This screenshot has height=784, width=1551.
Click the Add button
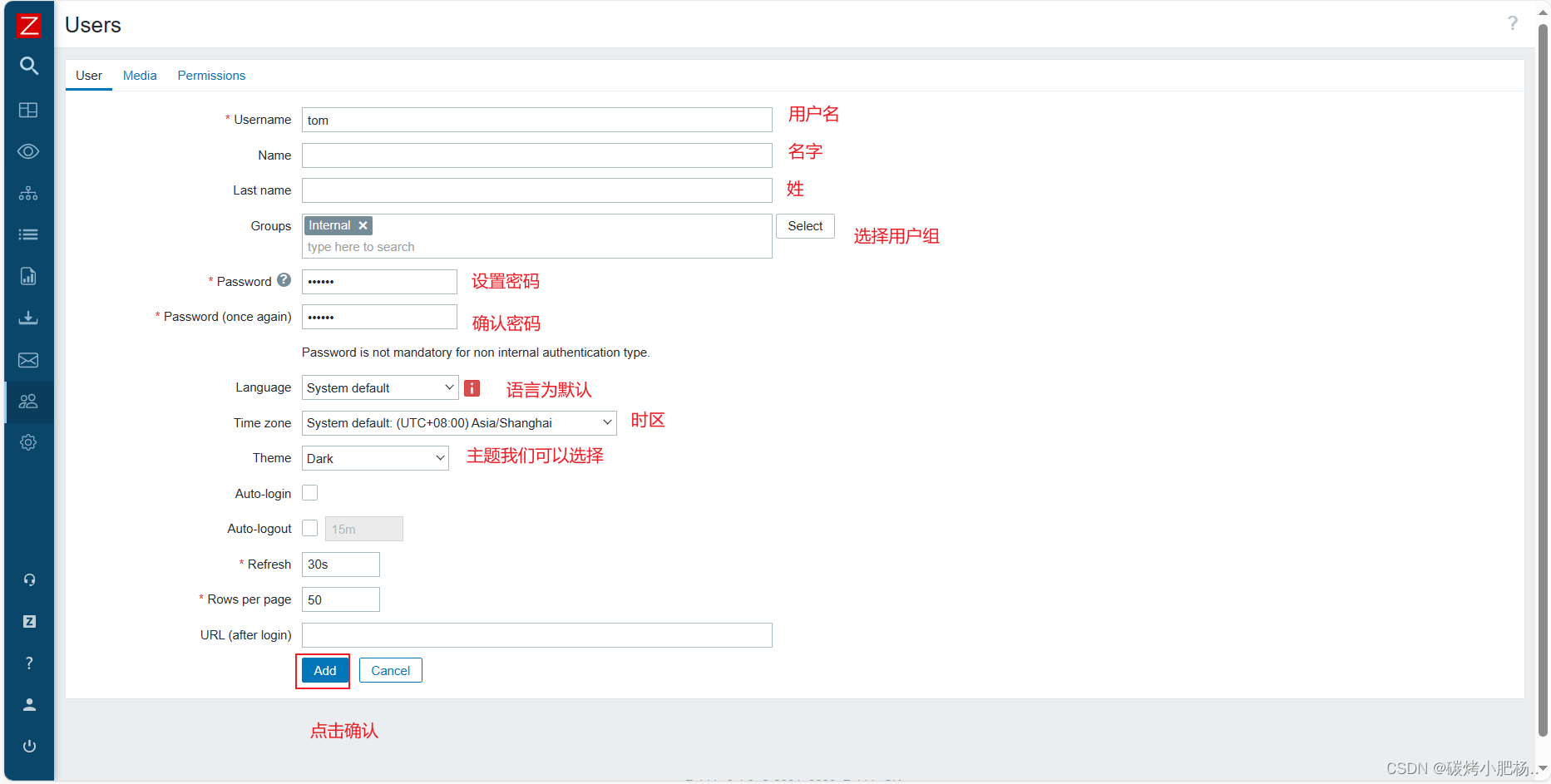[x=325, y=671]
